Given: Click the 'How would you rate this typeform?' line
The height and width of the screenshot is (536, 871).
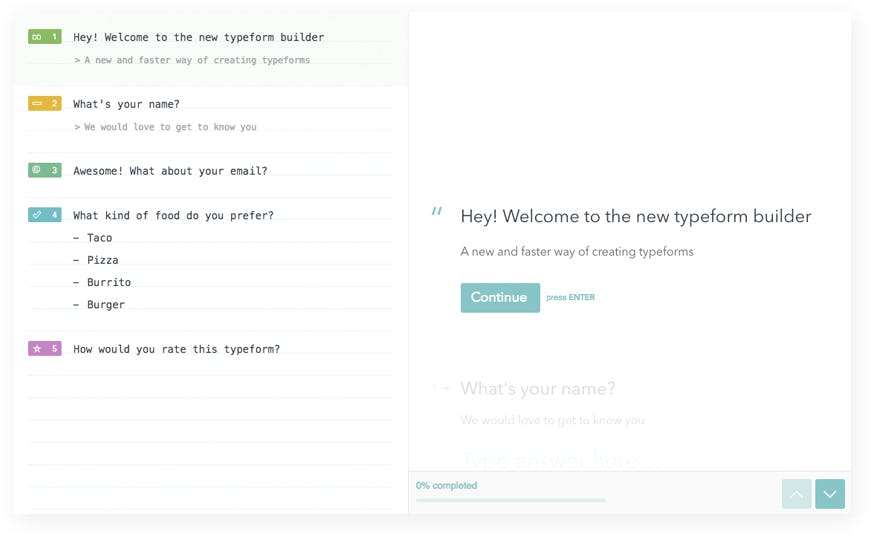Looking at the screenshot, I should (176, 349).
